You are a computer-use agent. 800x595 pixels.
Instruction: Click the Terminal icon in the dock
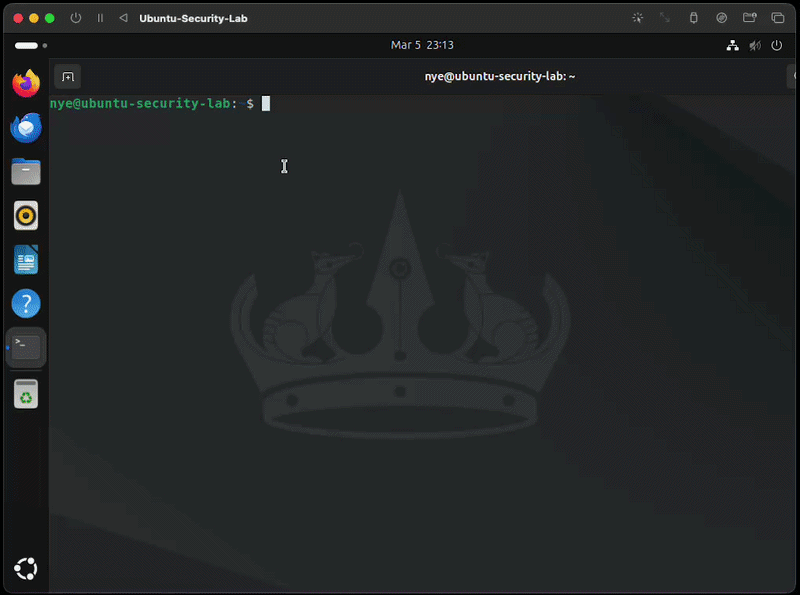point(26,348)
